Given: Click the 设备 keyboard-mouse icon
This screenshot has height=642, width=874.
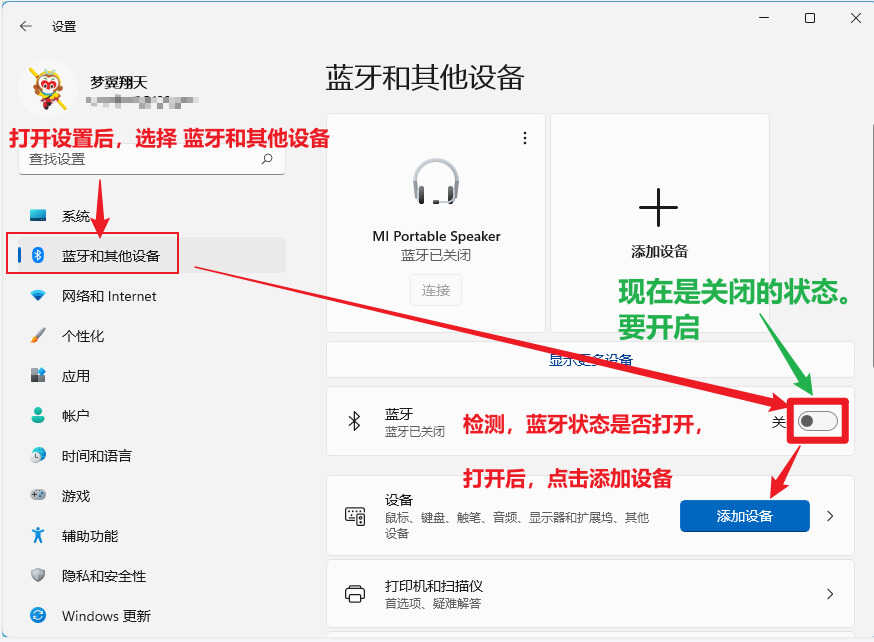Looking at the screenshot, I should (x=355, y=516).
